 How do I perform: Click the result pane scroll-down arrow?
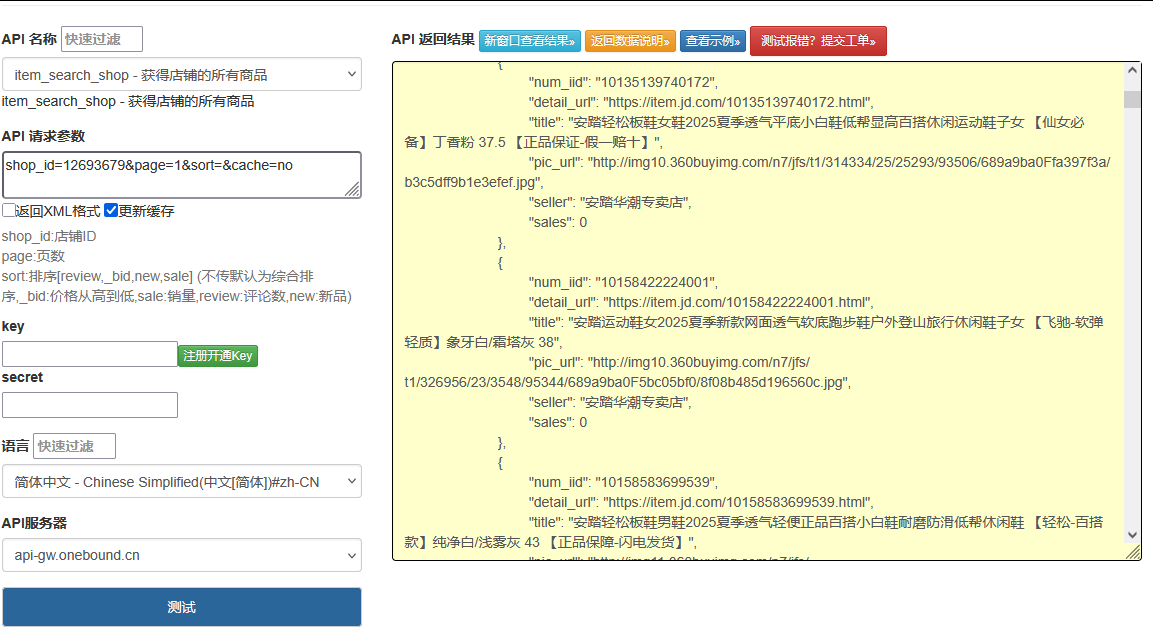1132,535
